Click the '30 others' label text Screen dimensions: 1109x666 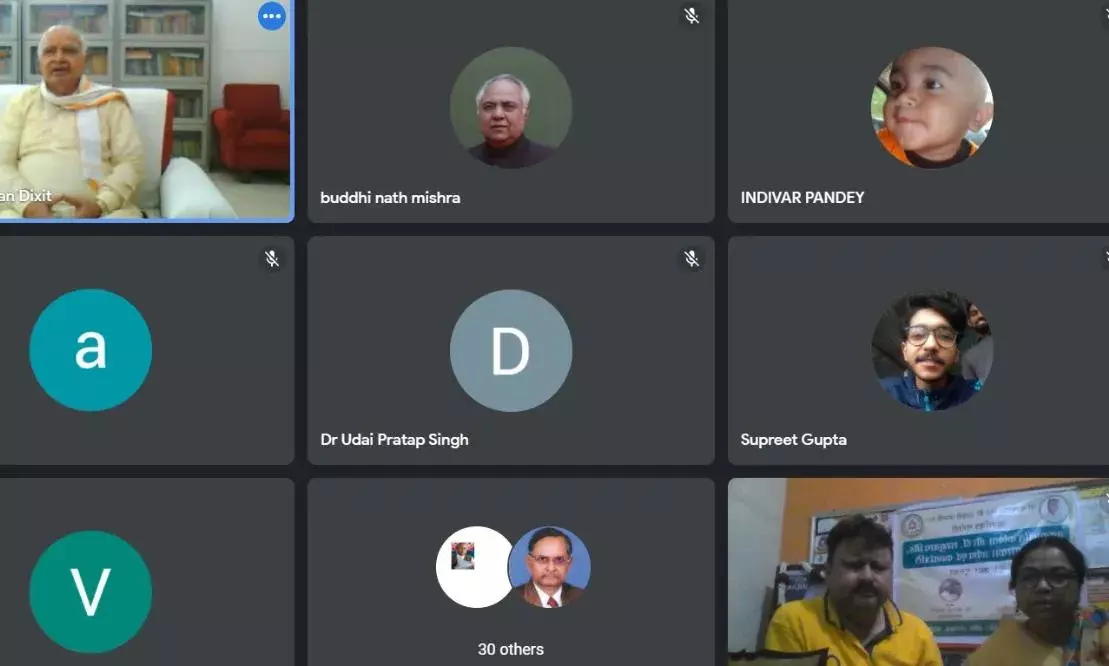[x=511, y=649]
